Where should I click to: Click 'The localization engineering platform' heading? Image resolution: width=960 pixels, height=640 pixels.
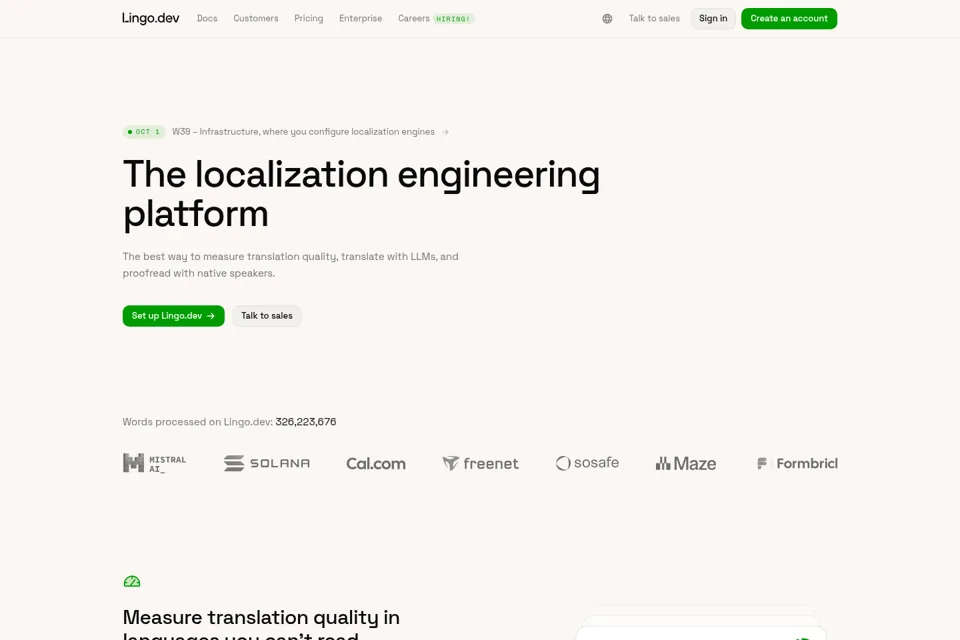(x=361, y=194)
